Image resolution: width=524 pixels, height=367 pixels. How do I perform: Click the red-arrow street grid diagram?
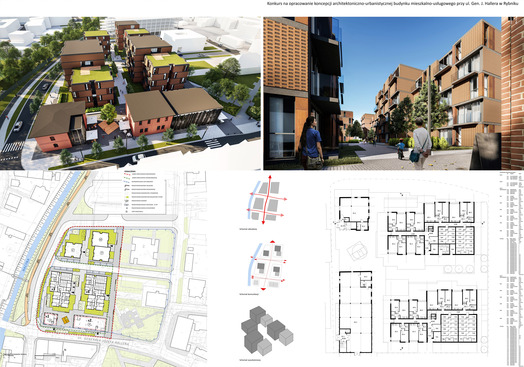pos(267,200)
